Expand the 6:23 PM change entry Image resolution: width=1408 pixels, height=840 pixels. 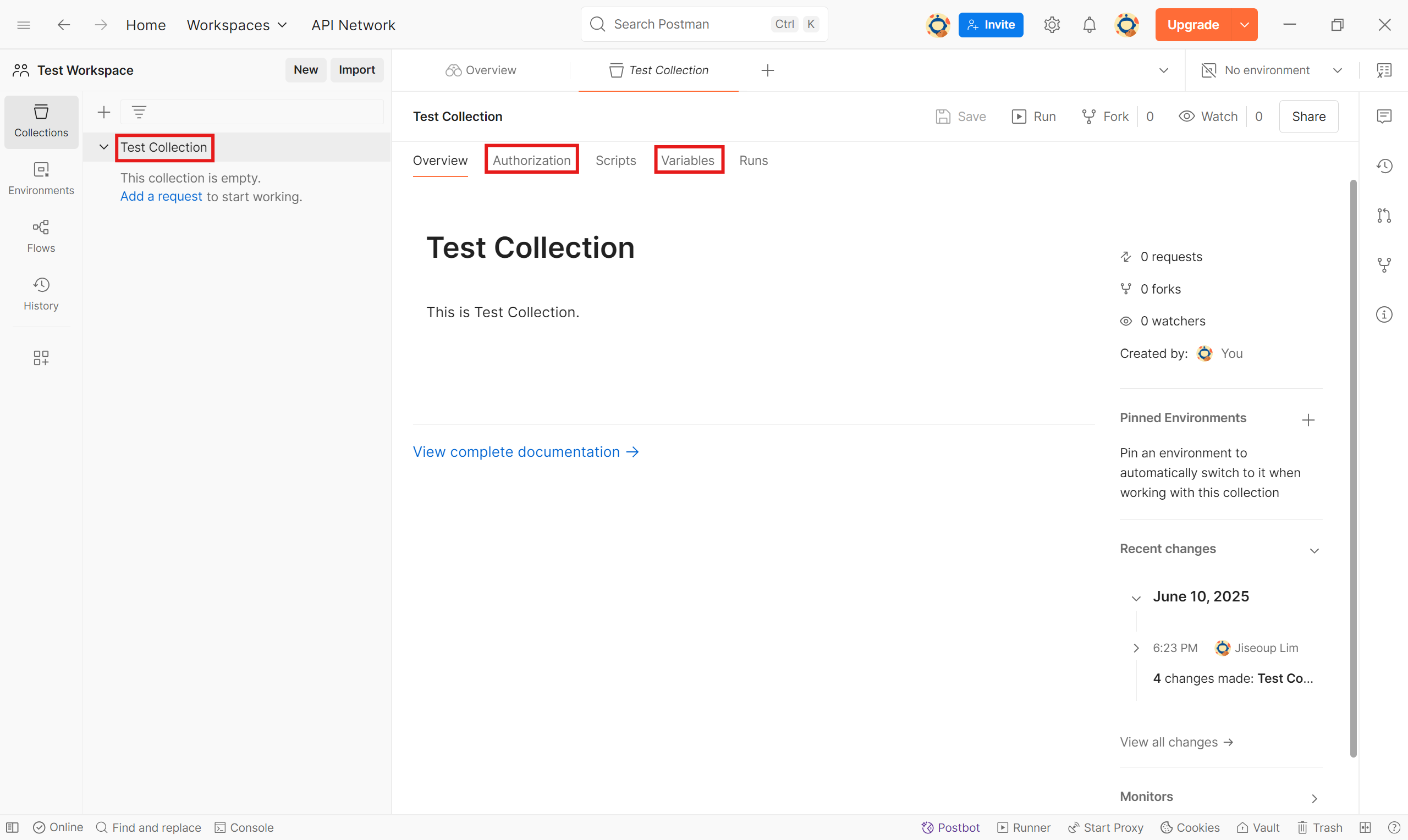pos(1136,648)
